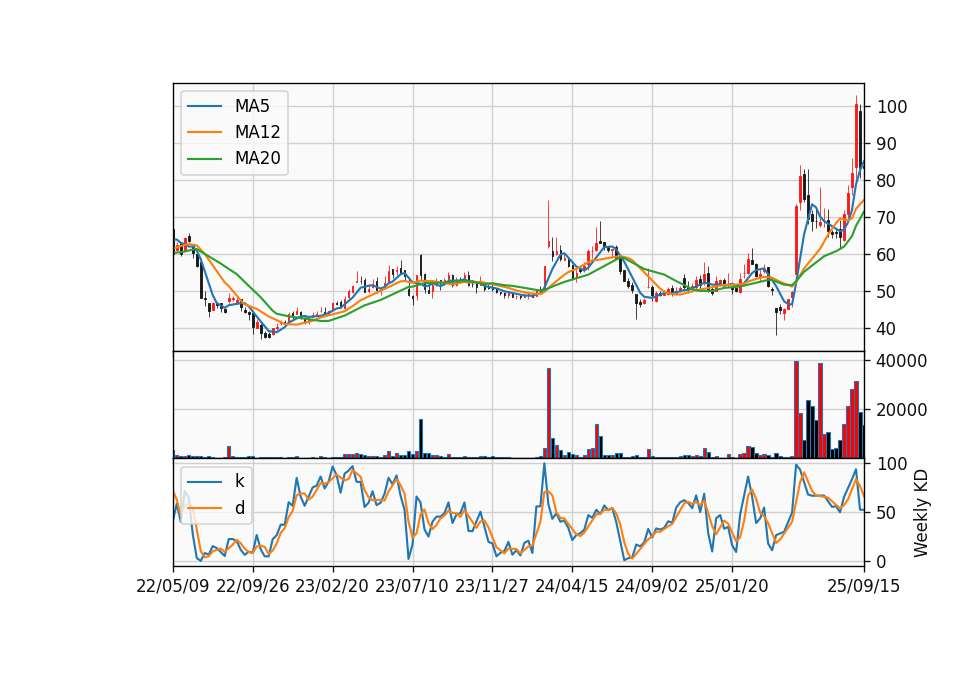This screenshot has height=690, width=960.
Task: Click the 40000 volume axis label
Action: (902, 361)
